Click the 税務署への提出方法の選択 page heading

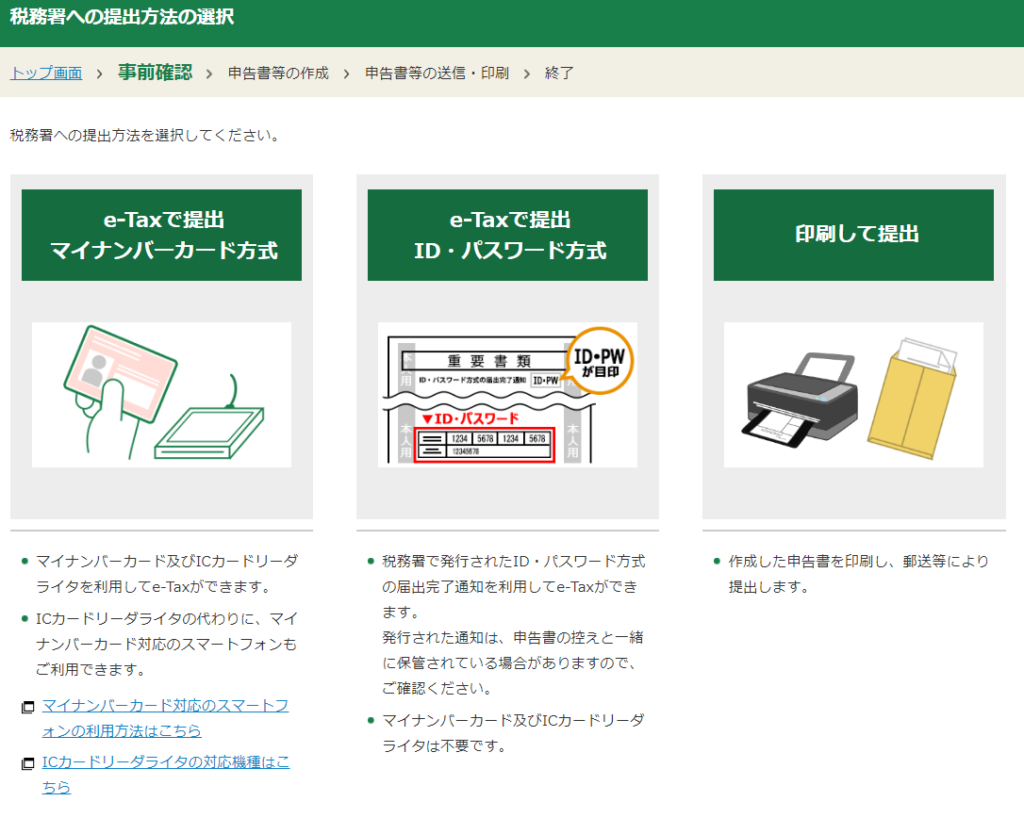coord(122,16)
